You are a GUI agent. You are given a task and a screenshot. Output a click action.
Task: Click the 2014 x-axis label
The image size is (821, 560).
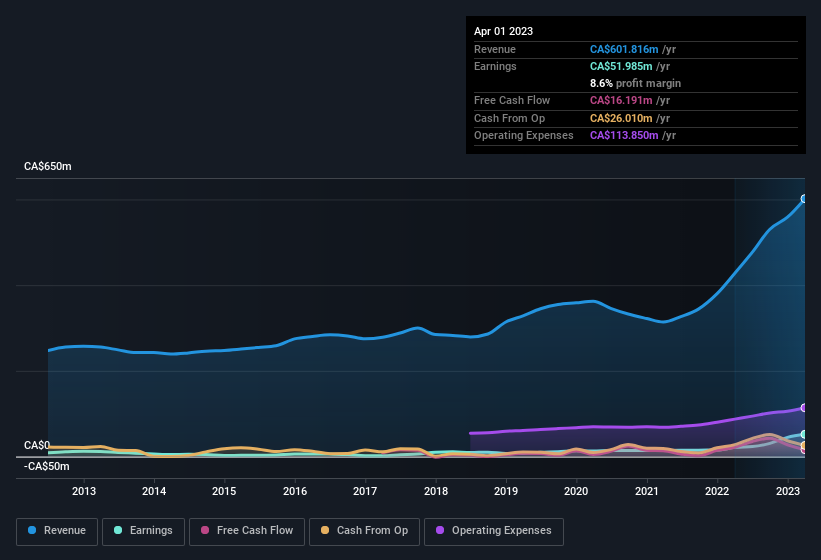[x=154, y=491]
